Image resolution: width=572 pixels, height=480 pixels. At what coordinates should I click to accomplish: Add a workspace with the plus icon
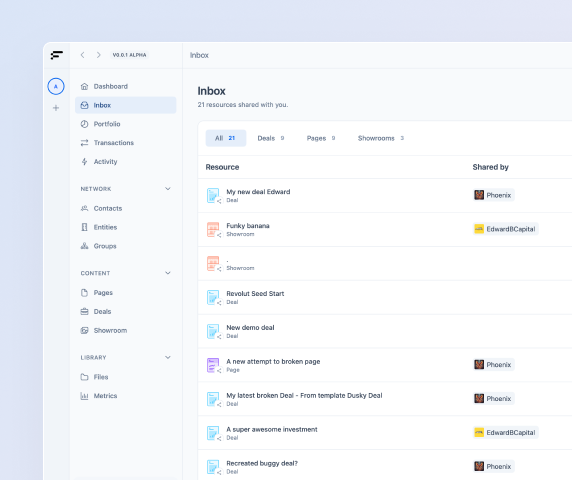click(56, 108)
